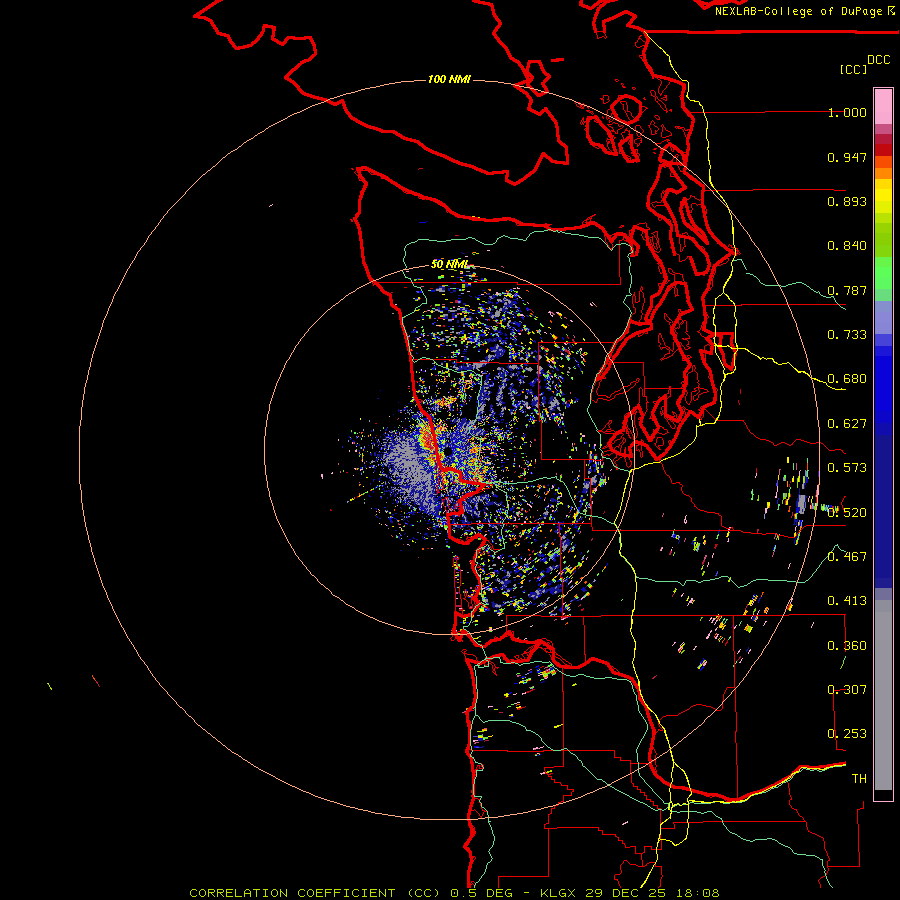Image resolution: width=900 pixels, height=900 pixels.
Task: Click the 0.787 scale value
Action: tap(847, 290)
